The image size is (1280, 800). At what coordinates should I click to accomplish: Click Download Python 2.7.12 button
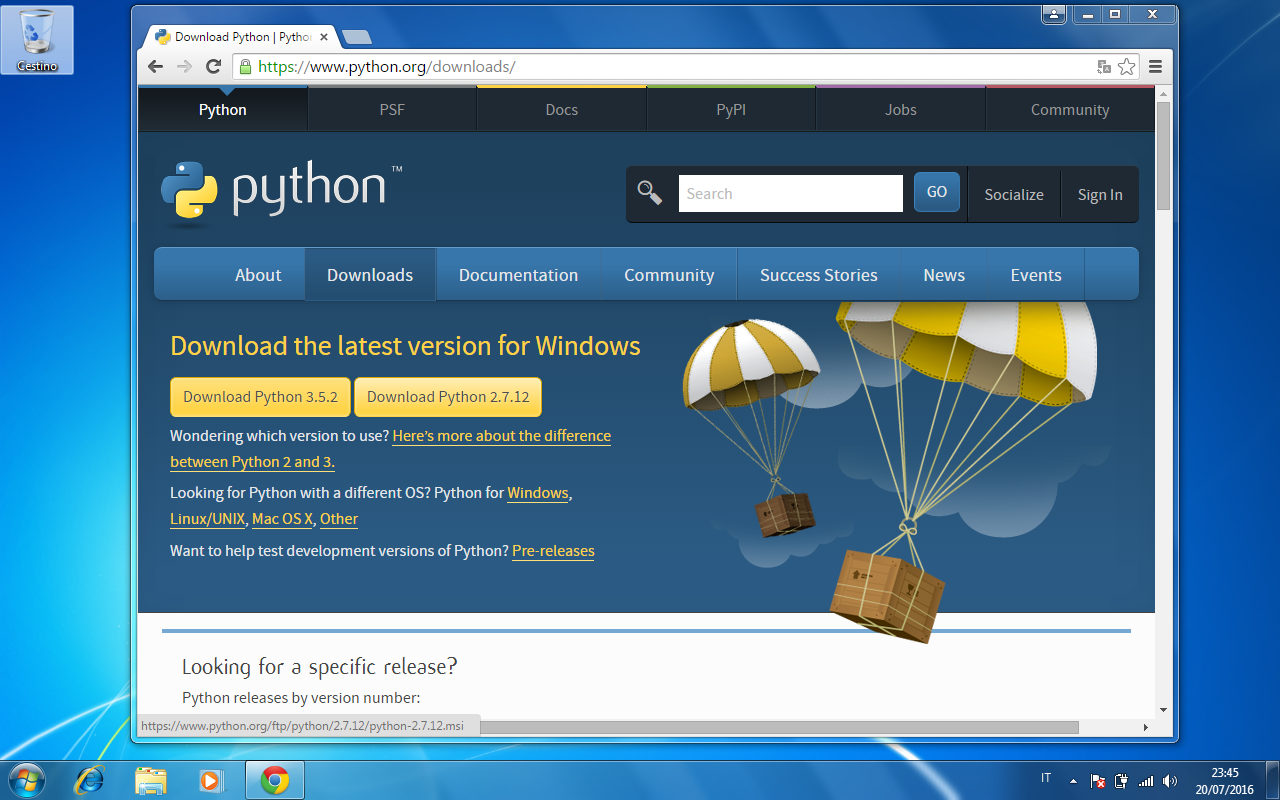click(x=448, y=397)
